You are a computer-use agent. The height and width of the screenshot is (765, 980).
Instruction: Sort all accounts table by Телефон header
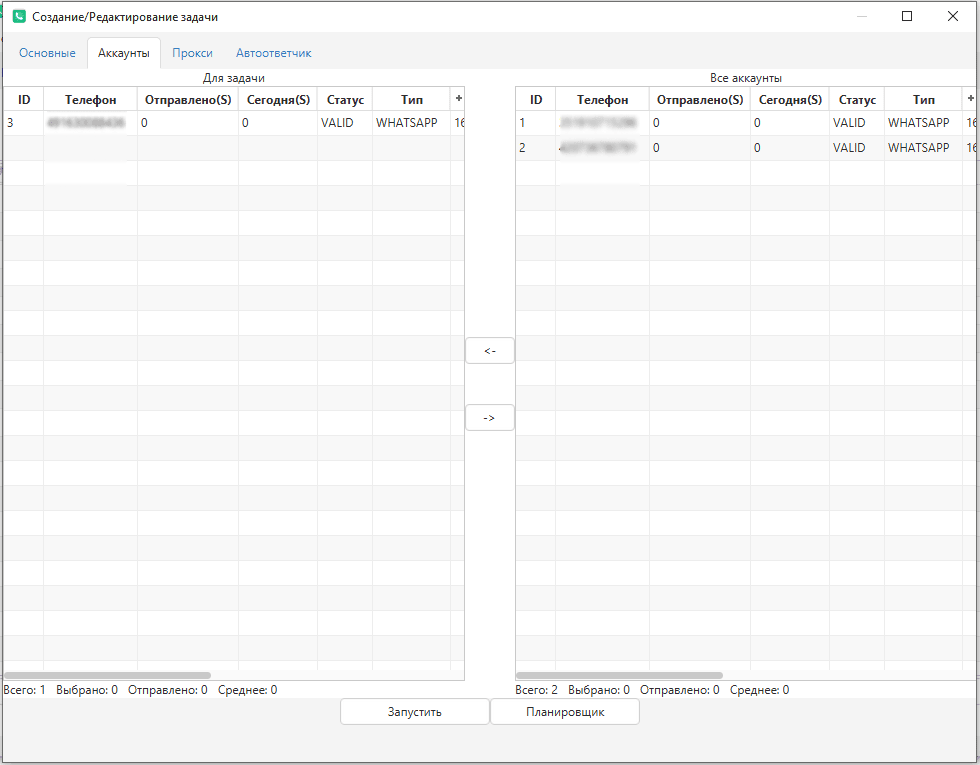(602, 99)
